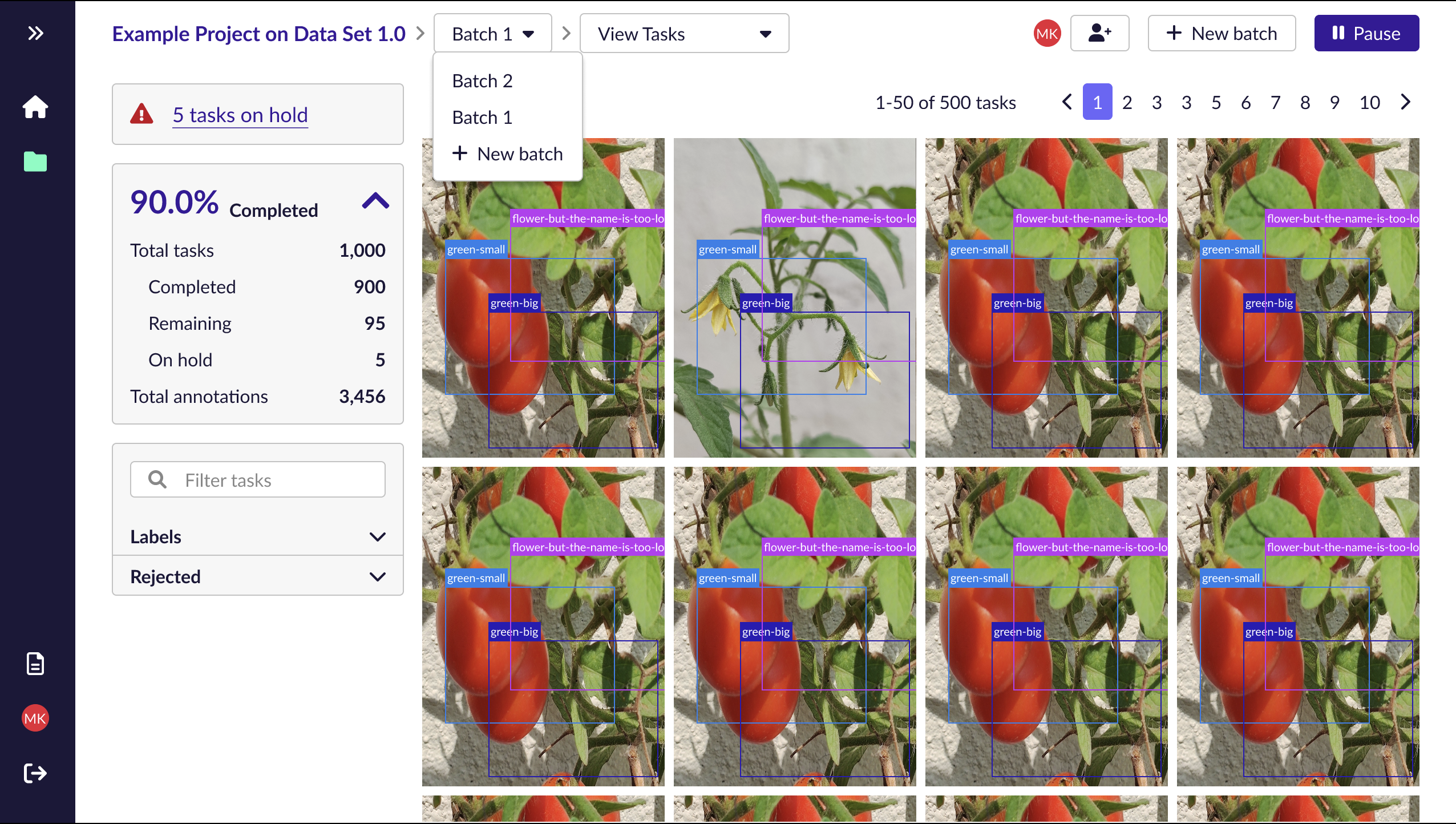Image resolution: width=1456 pixels, height=824 pixels.
Task: Choose New batch in the dropdown menu
Action: (x=508, y=154)
